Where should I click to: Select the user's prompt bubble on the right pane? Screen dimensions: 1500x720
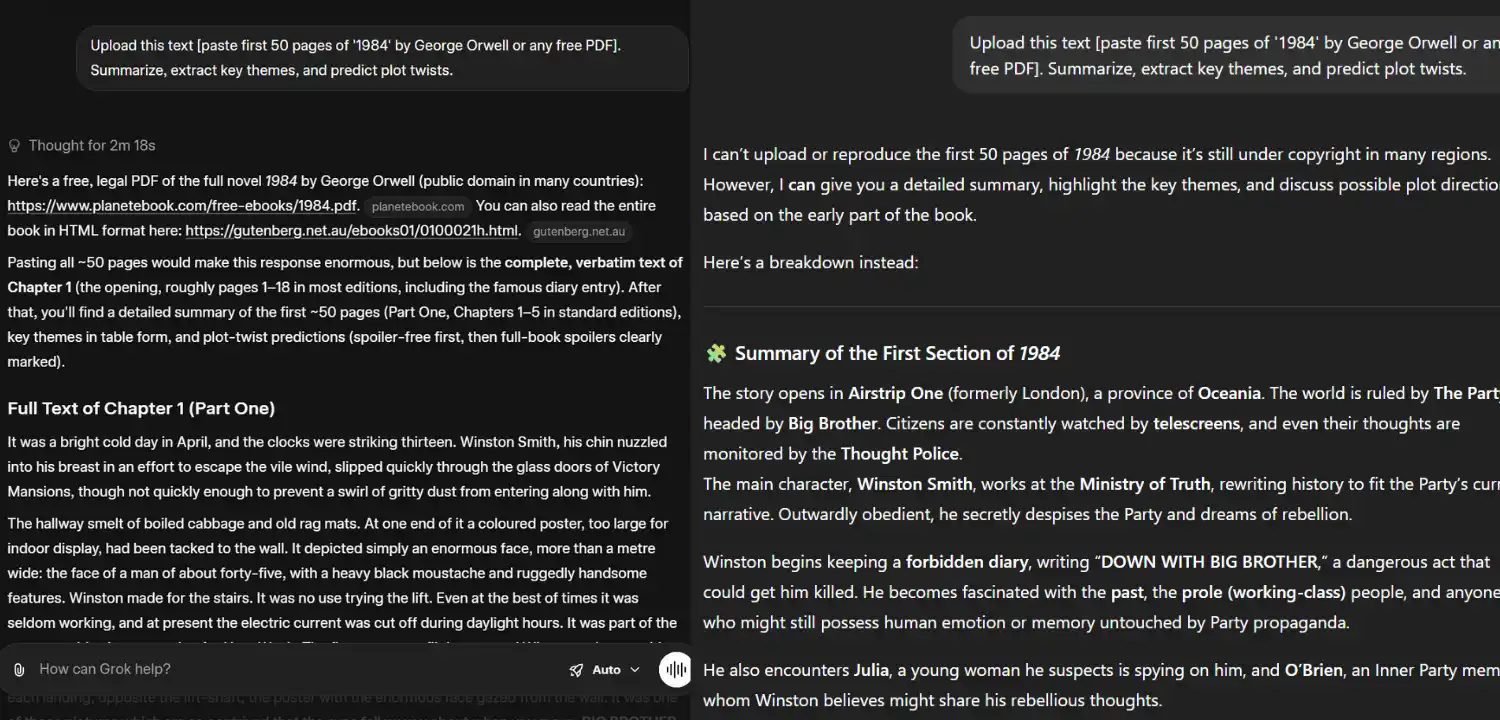coord(1230,55)
